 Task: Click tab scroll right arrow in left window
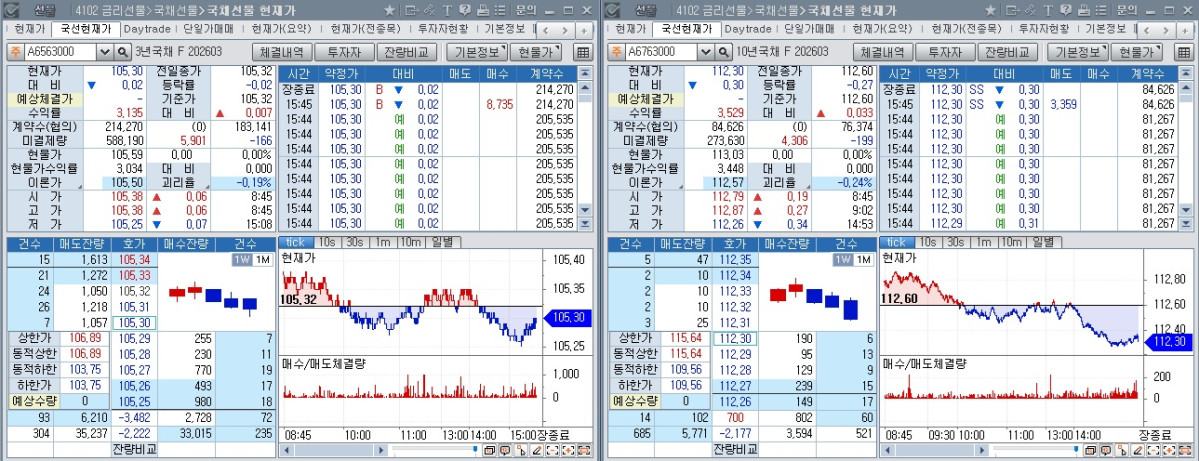tap(565, 30)
